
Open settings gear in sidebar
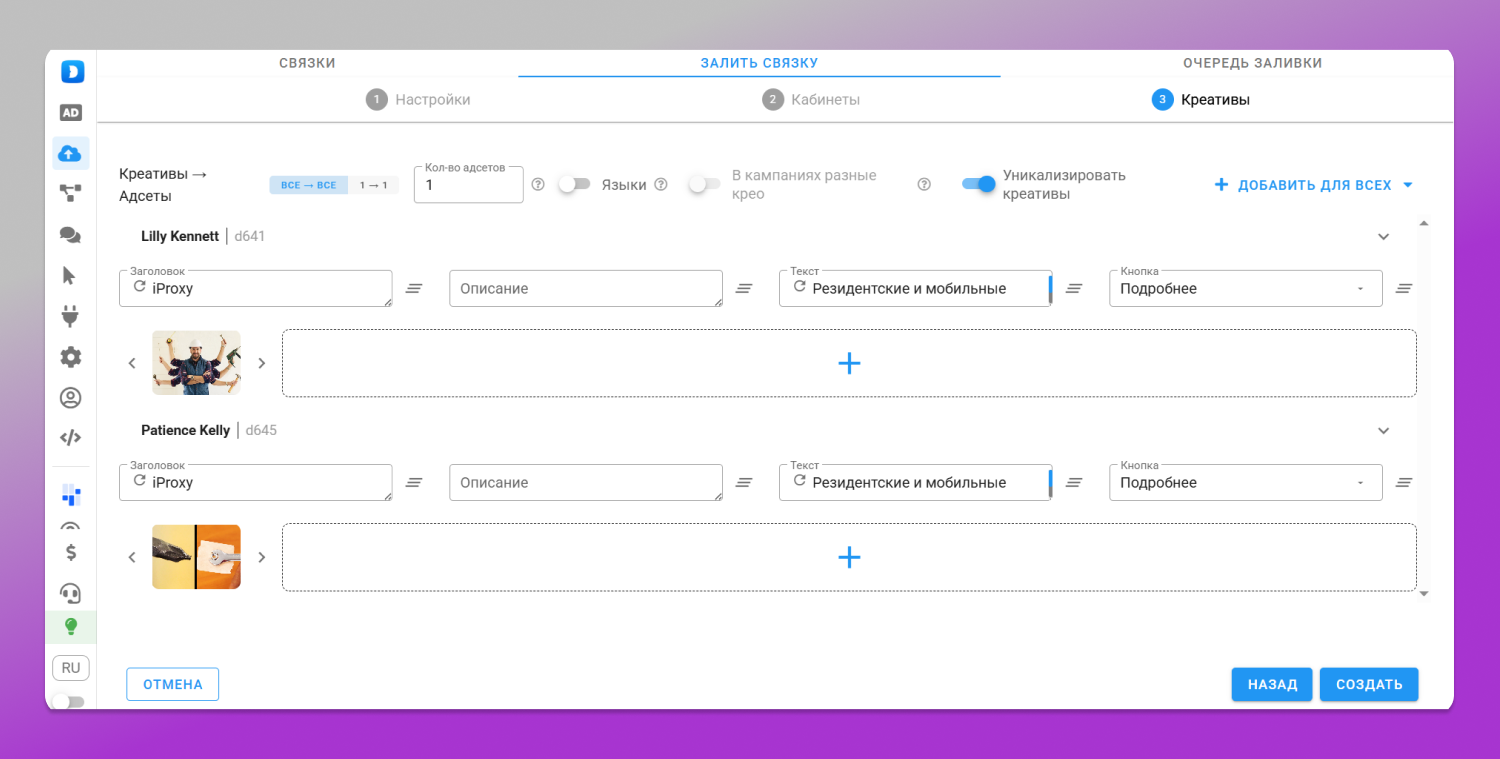click(70, 357)
